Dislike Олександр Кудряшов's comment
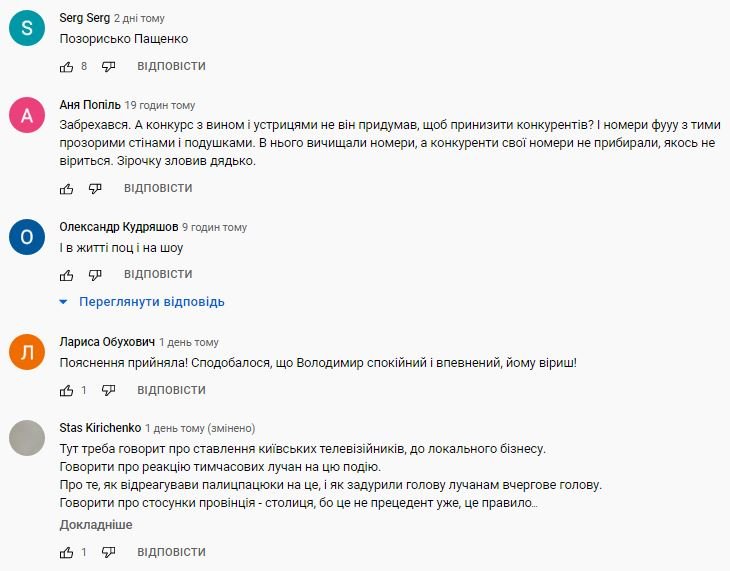Viewport: 730px width, 571px height. click(x=96, y=275)
